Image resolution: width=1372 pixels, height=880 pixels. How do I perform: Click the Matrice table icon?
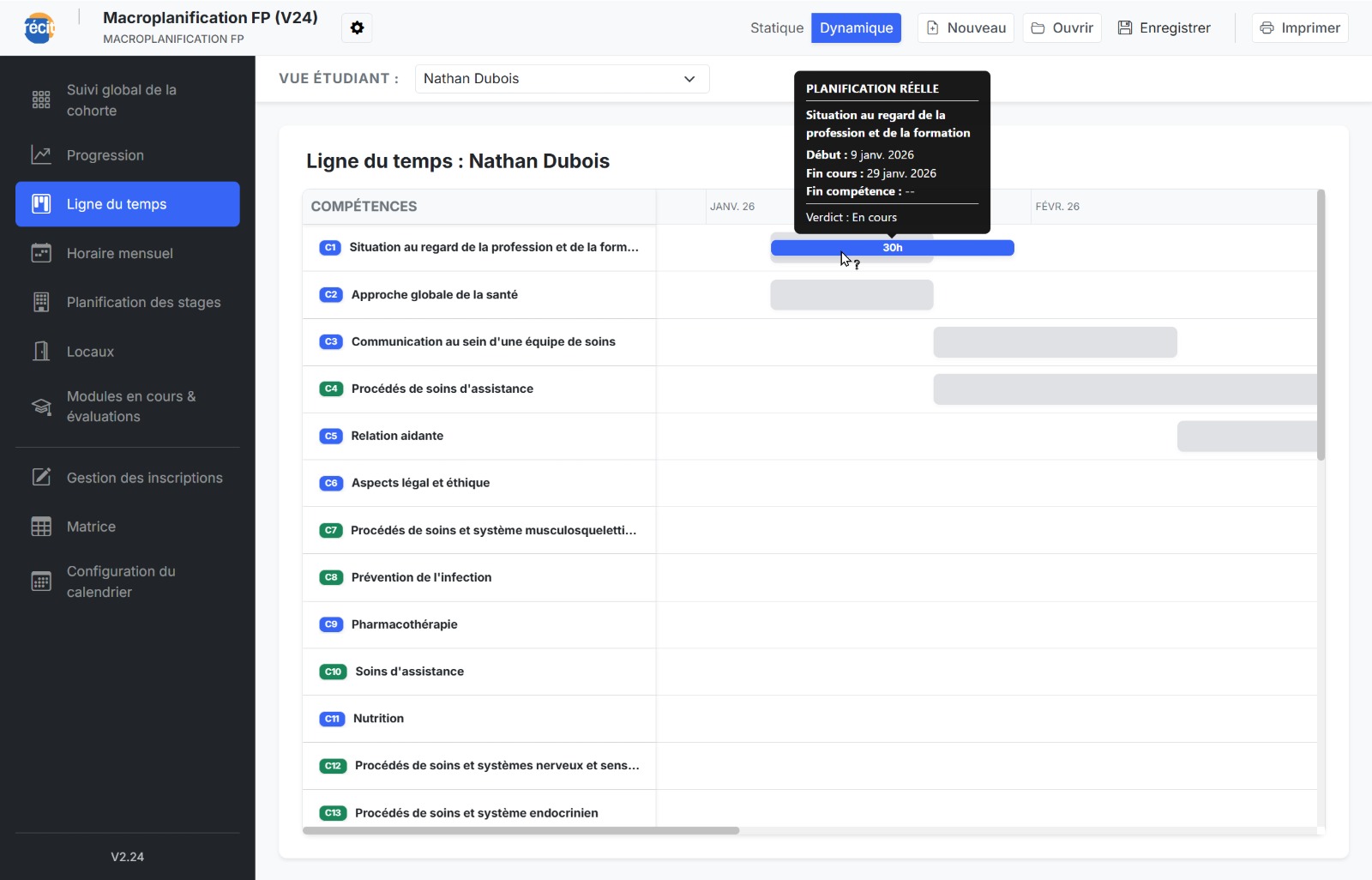41,527
